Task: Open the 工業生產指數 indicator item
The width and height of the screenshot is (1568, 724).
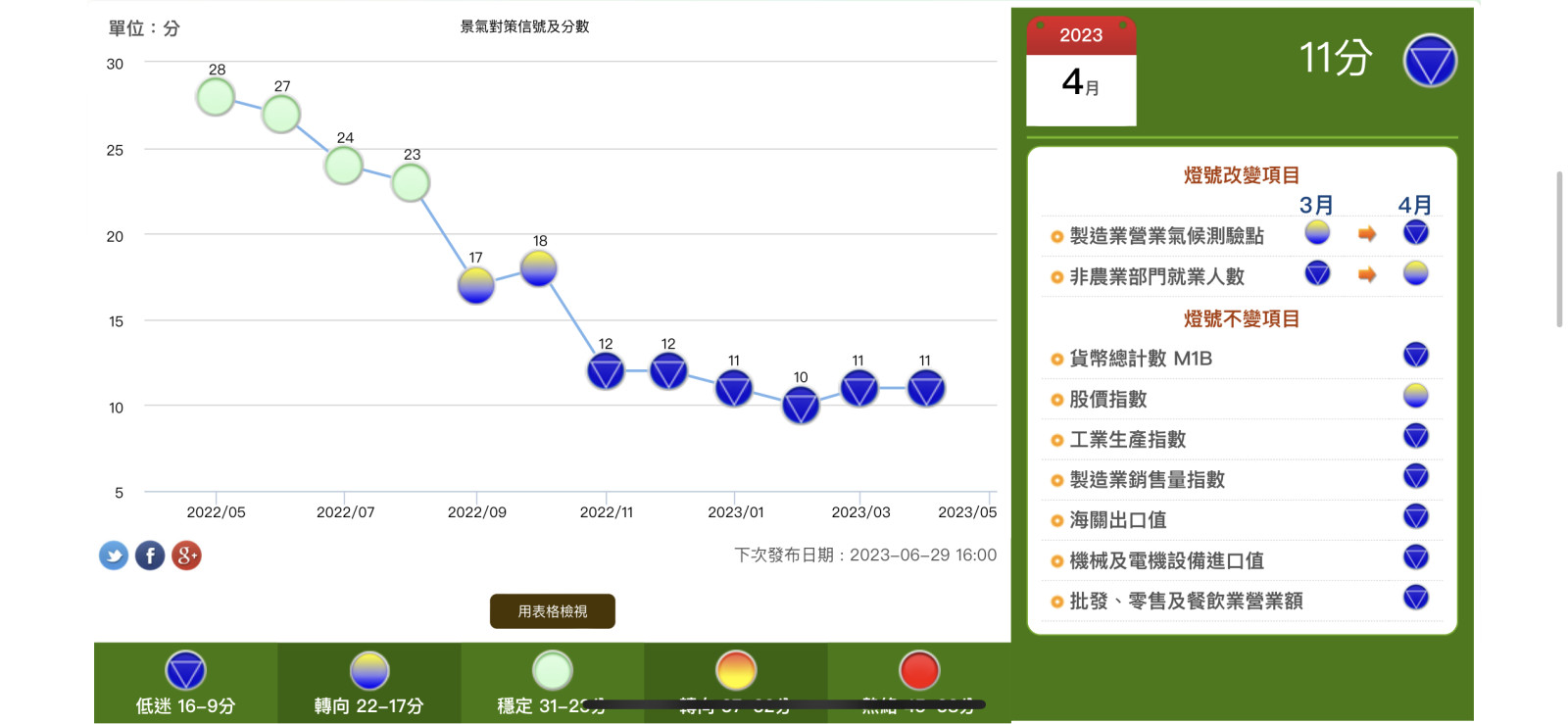Action: point(1128,440)
